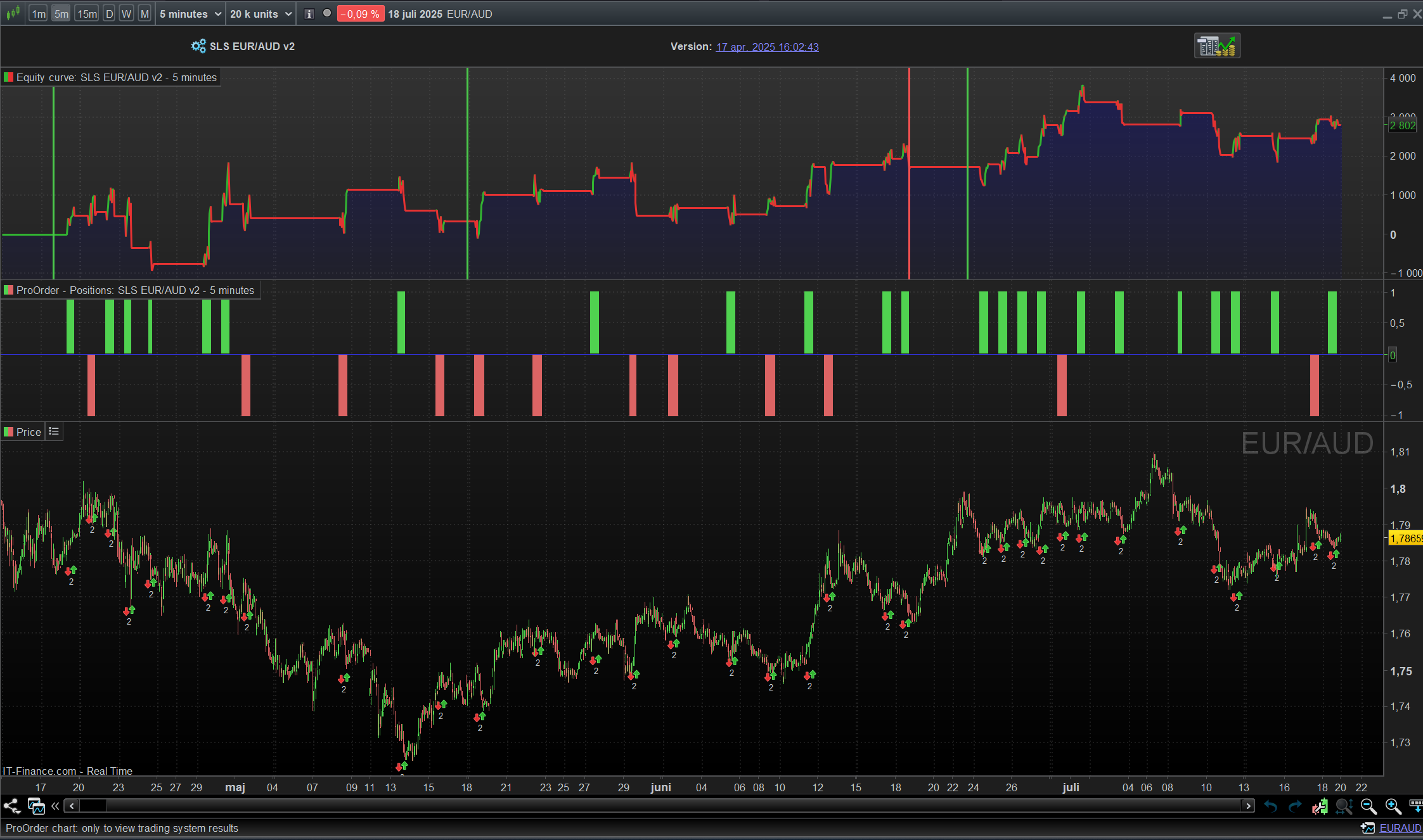Open the info icon in top toolbar
This screenshot has height=840, width=1423.
[x=309, y=14]
